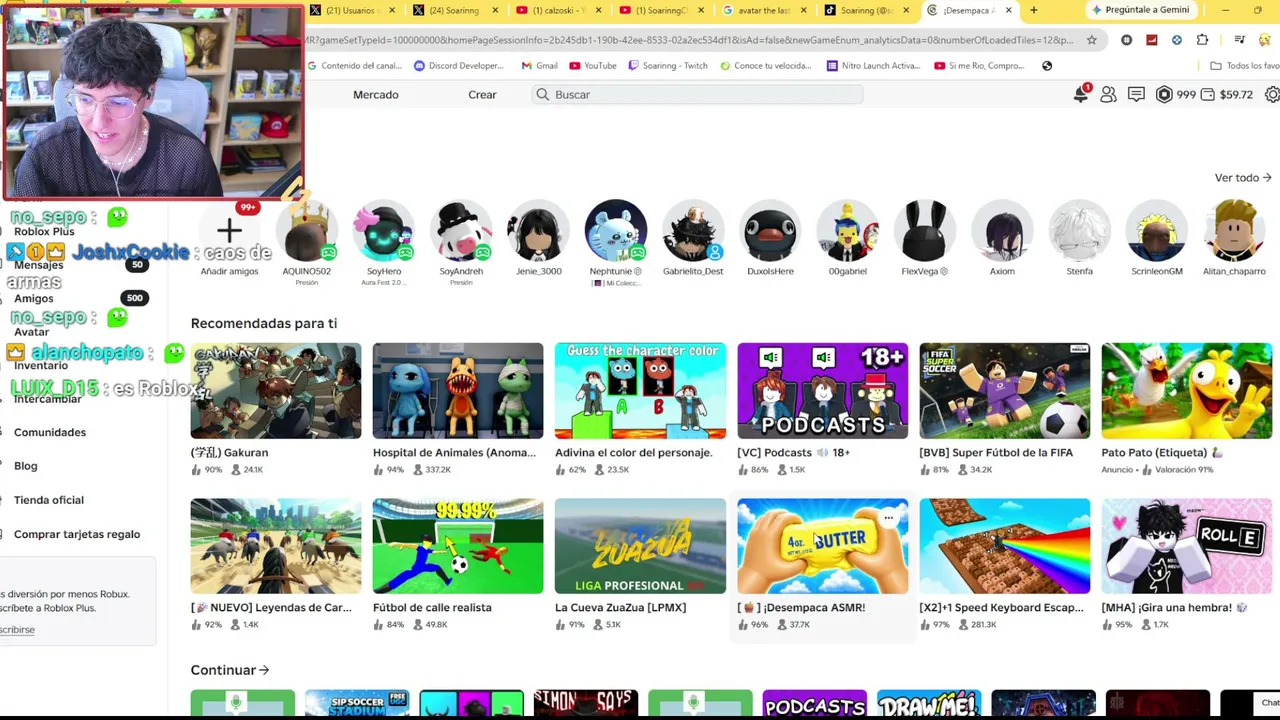This screenshot has height=720, width=1280.
Task: Focus the Buscar search field
Action: 697,94
